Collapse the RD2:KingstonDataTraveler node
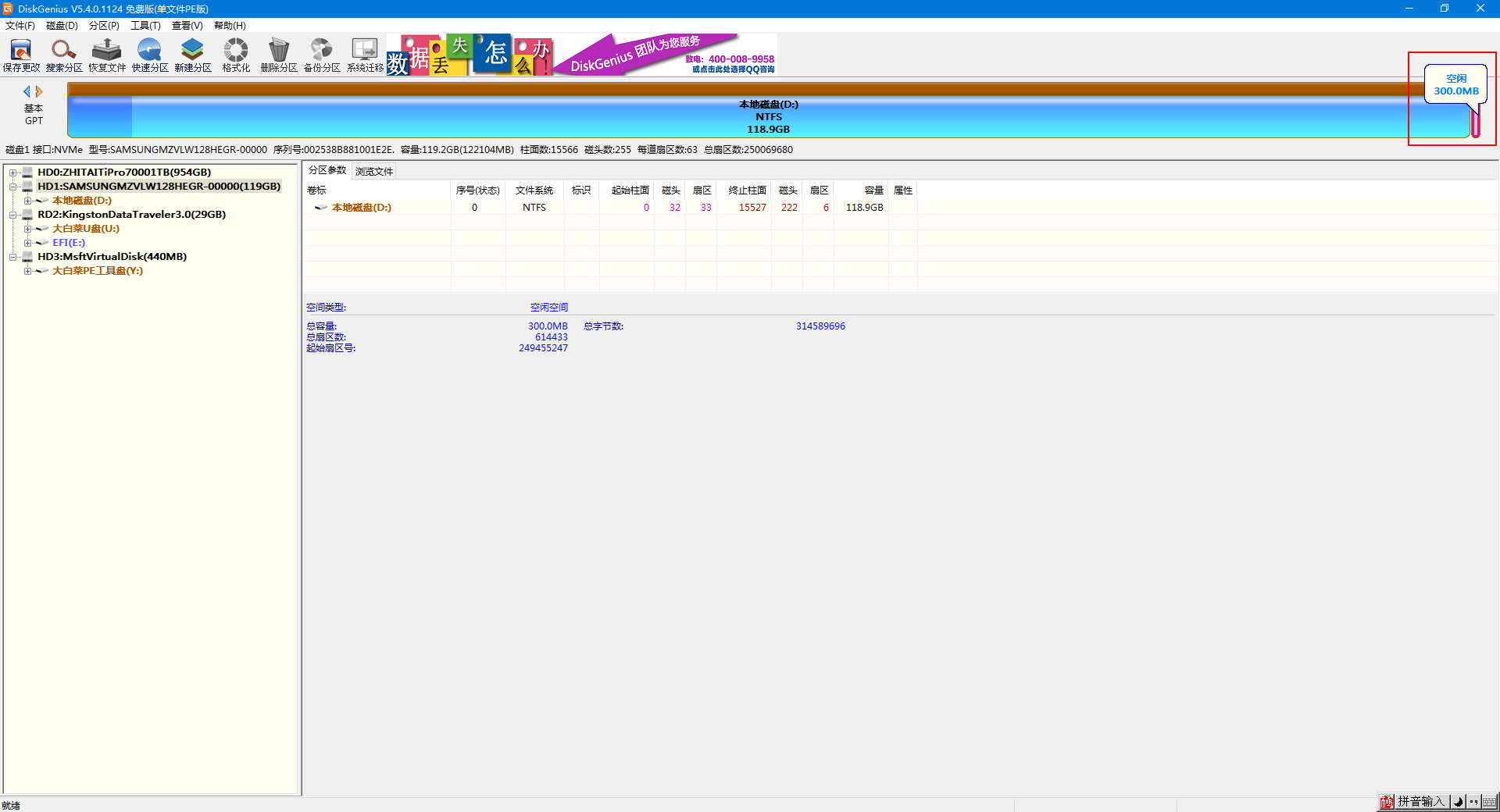This screenshot has height=812, width=1500. click(x=13, y=215)
